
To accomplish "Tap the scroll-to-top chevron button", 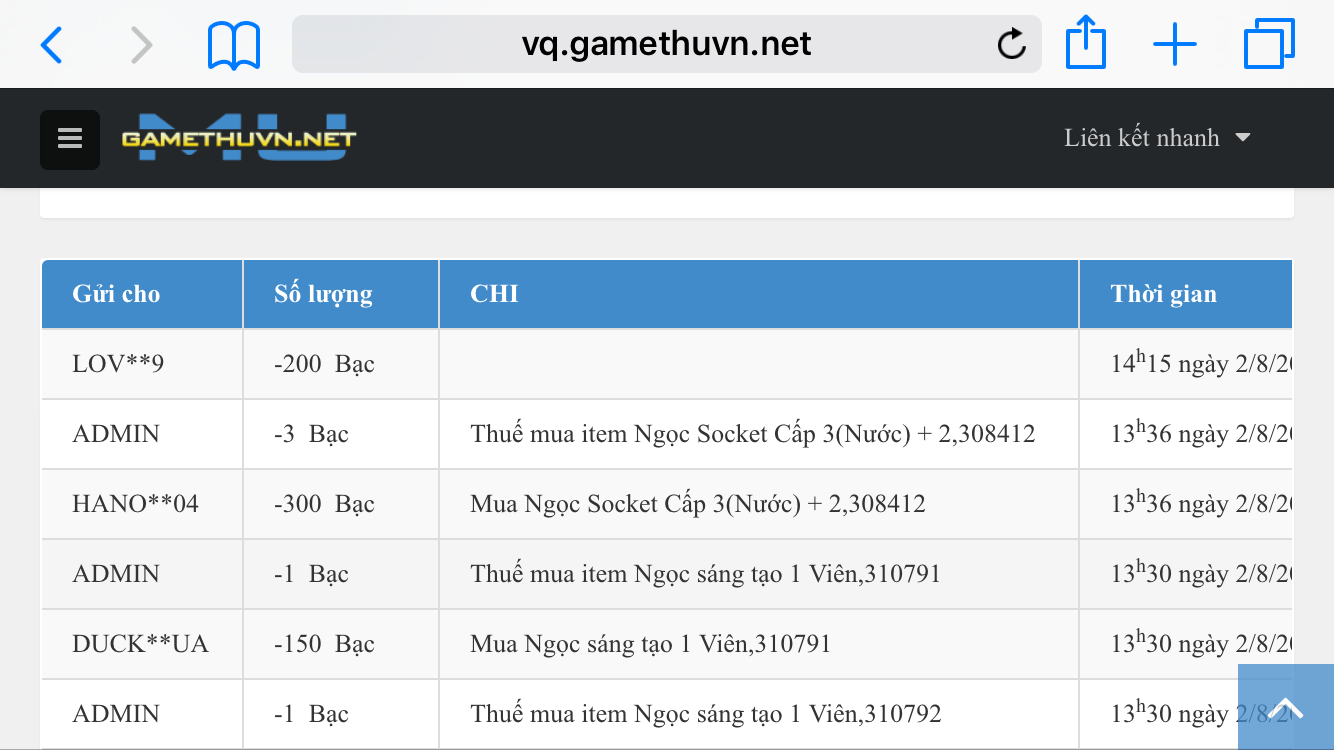I will [x=1285, y=707].
